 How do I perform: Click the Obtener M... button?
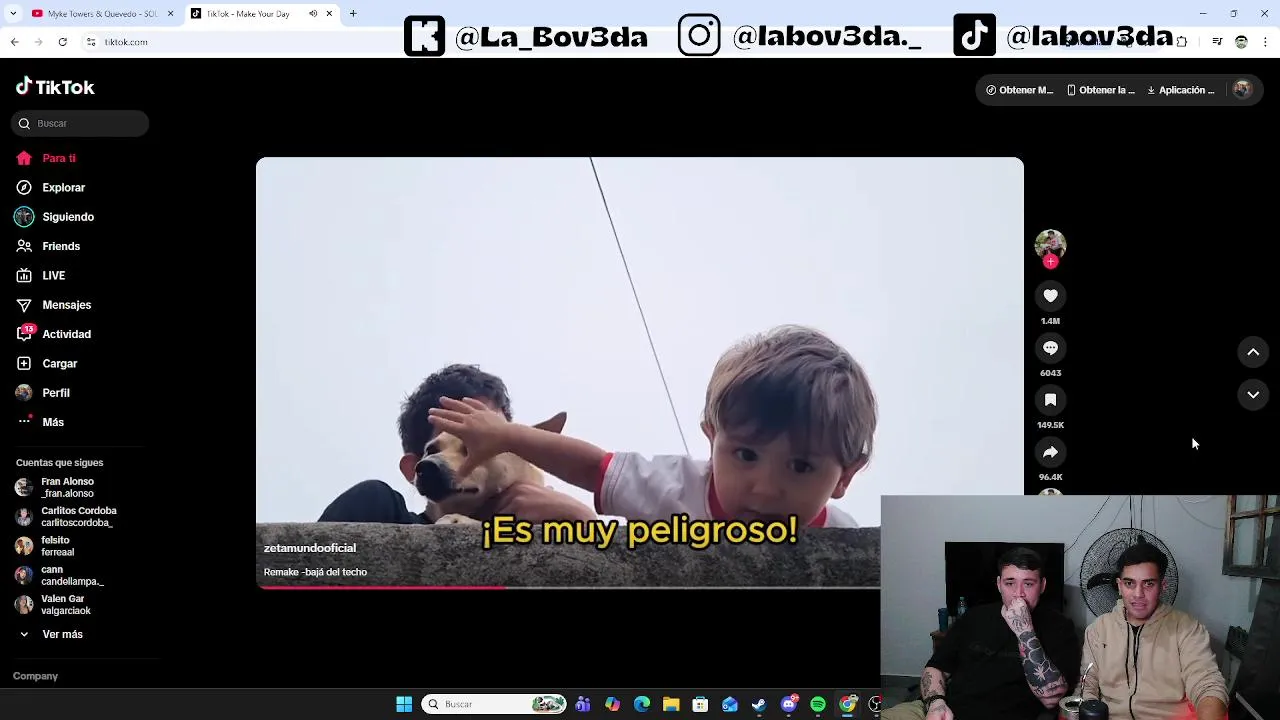[1019, 90]
